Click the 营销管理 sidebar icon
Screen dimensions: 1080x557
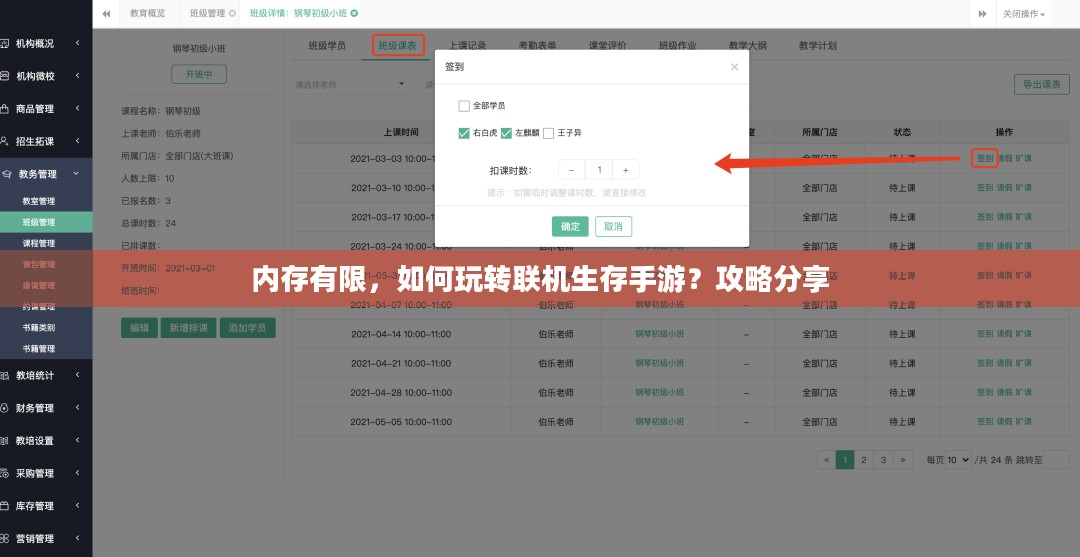pyautogui.click(x=4, y=538)
